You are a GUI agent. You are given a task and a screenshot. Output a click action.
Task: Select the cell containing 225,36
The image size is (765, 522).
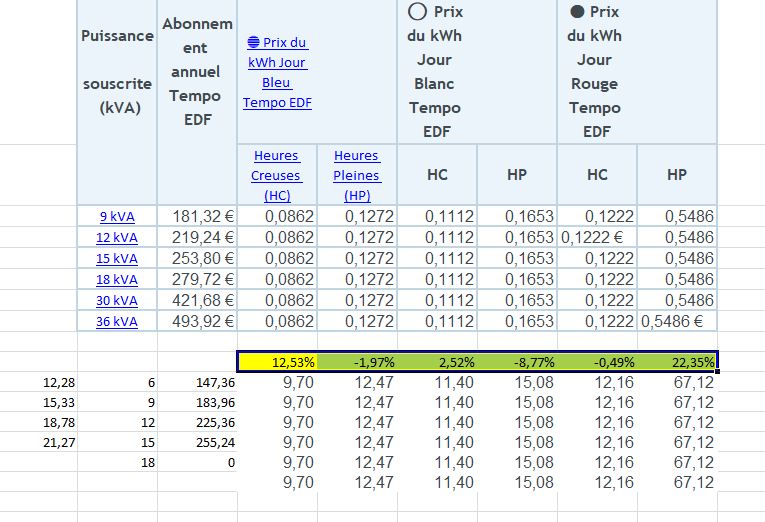[x=197, y=422]
